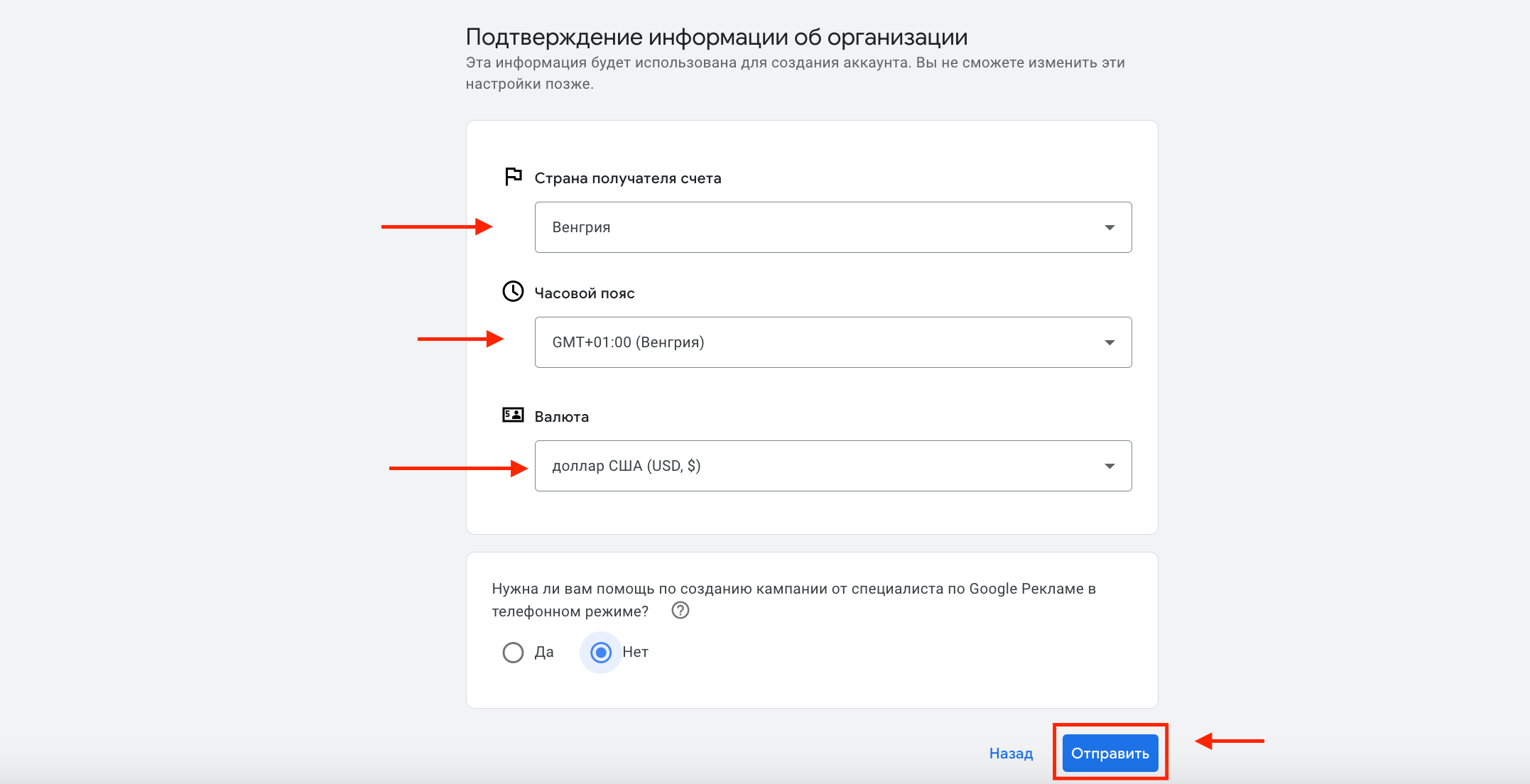This screenshot has width=1530, height=784.
Task: Select the "Нет" radio button
Action: (601, 652)
